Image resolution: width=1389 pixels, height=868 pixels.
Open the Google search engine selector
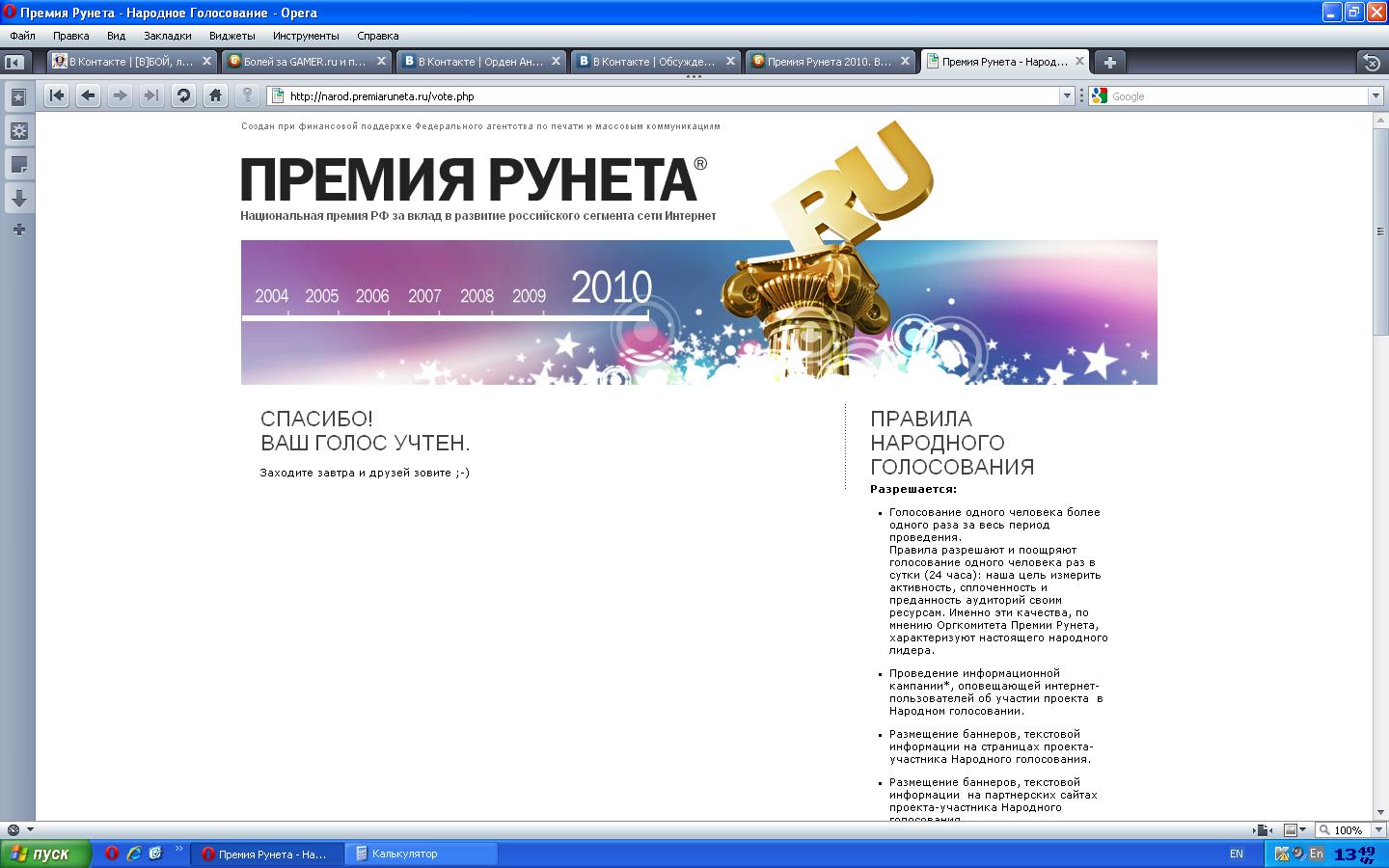click(x=1100, y=96)
